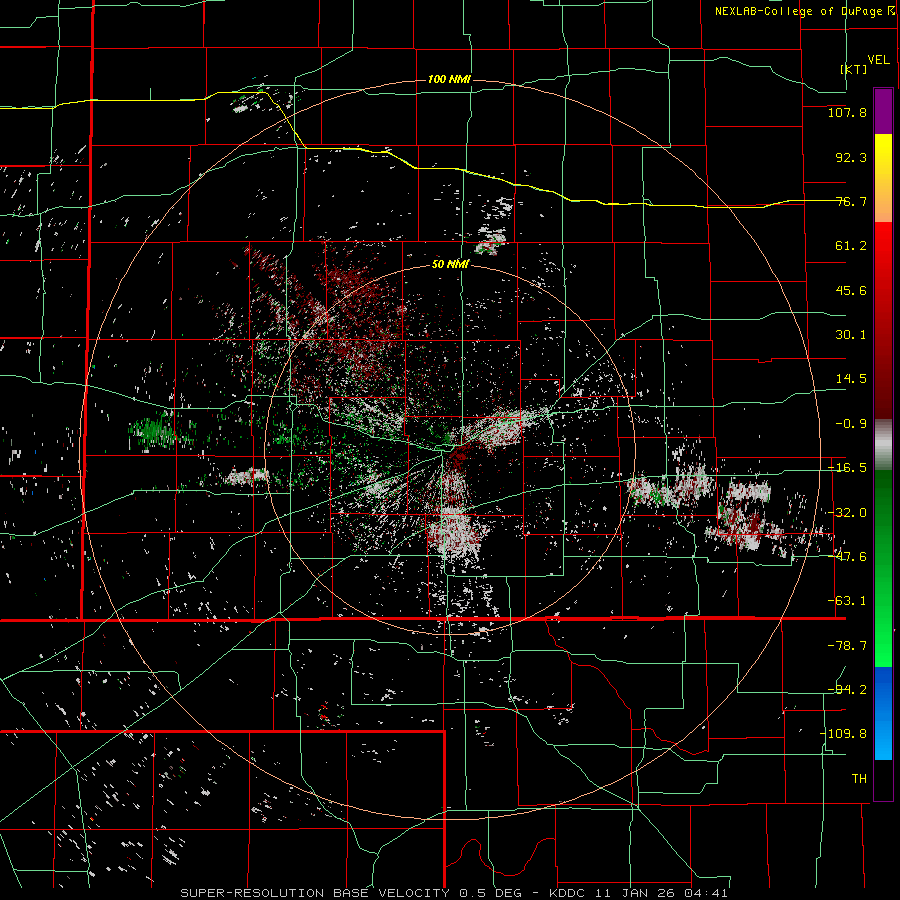Click the NEXLAB-College of DuPage watermark text

pyautogui.click(x=805, y=11)
